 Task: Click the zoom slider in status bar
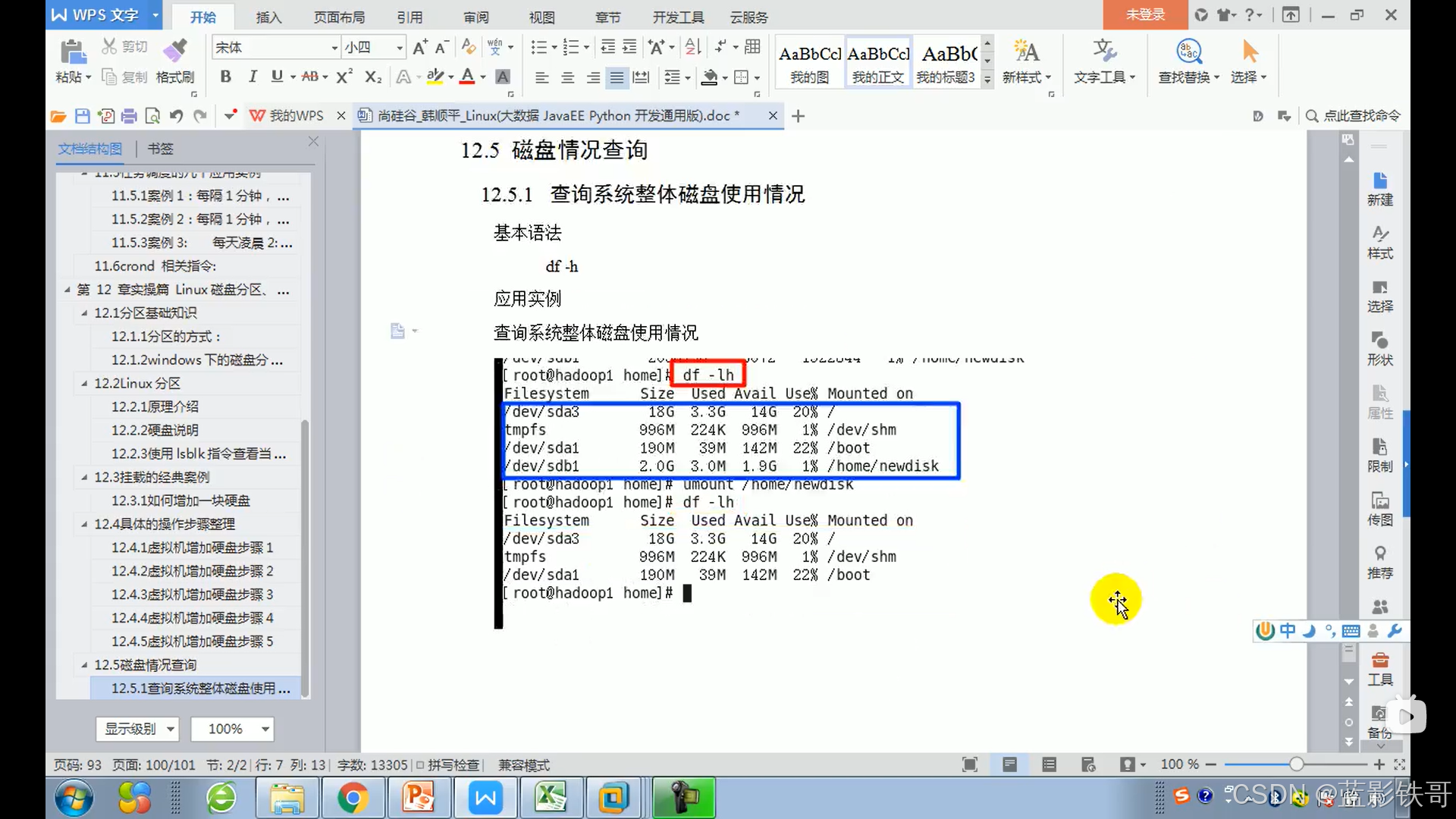(x=1296, y=764)
